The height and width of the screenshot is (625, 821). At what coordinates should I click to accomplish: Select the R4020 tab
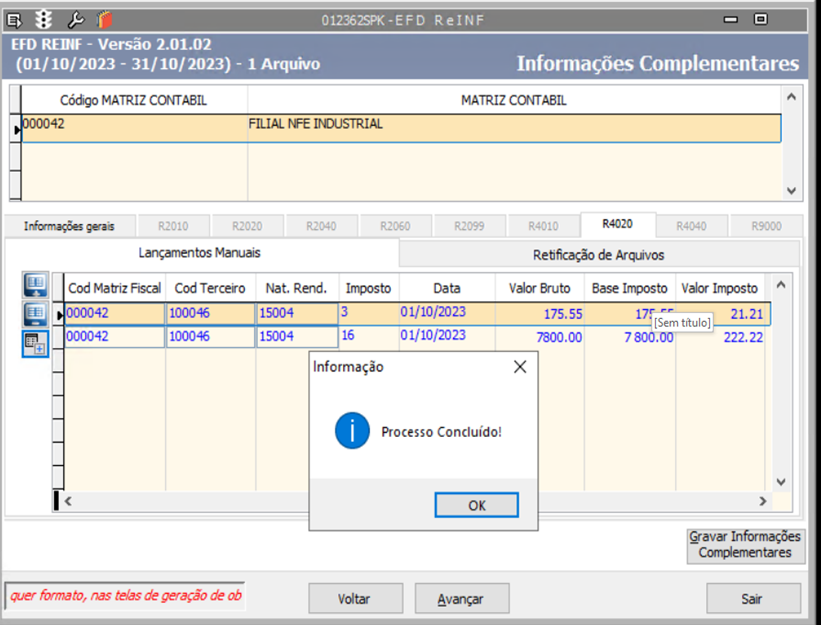[x=617, y=224]
